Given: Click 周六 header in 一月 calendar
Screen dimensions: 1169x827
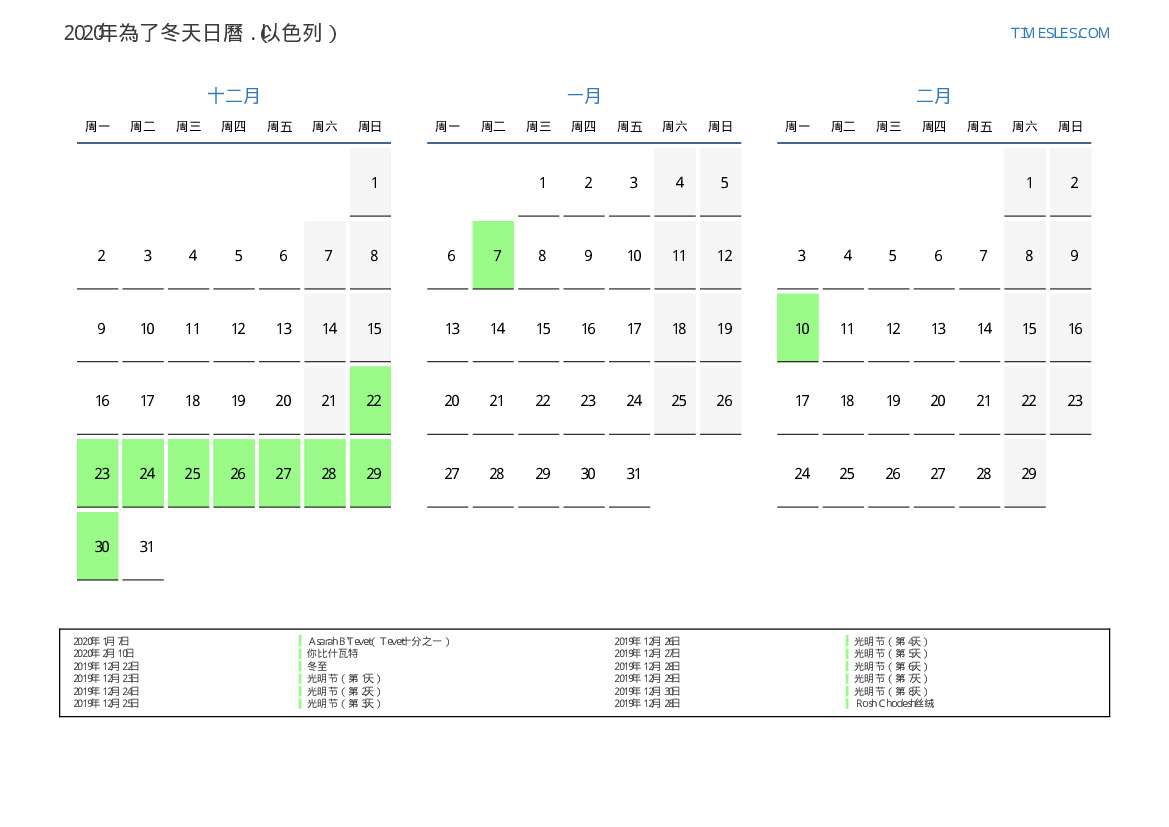Looking at the screenshot, I should click(675, 127).
